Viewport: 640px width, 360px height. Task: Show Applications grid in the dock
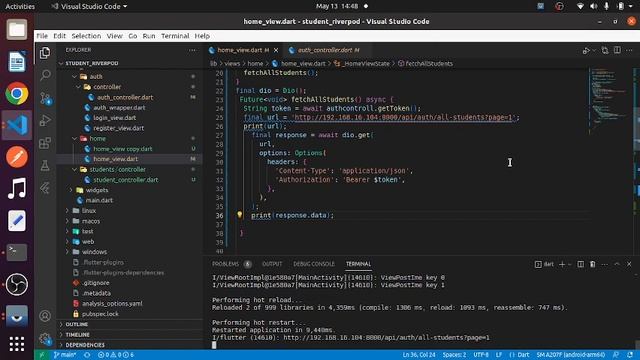pos(17,344)
